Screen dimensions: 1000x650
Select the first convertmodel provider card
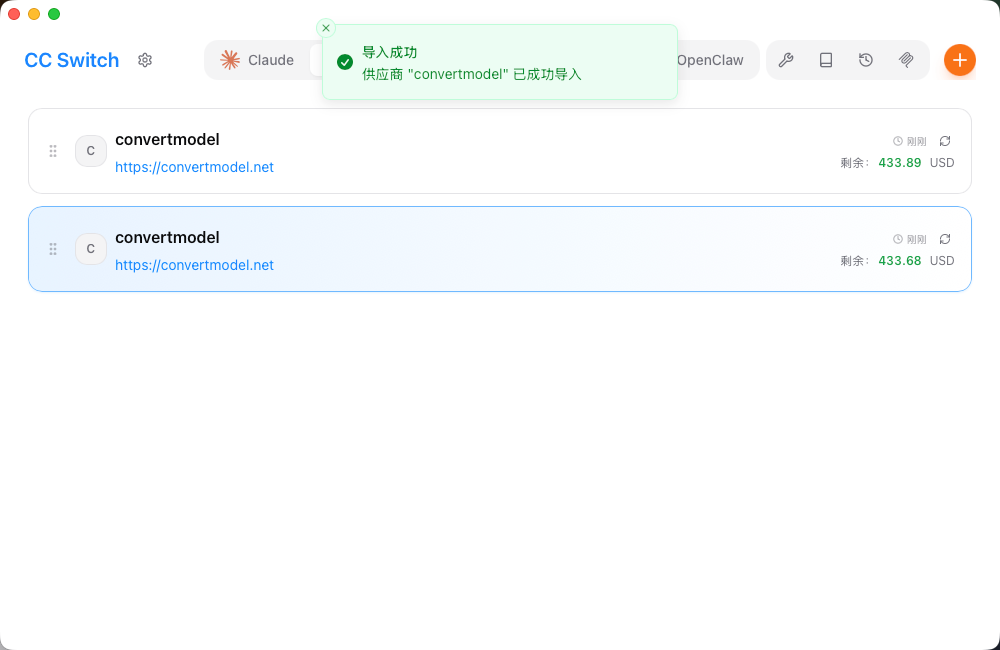(500, 151)
